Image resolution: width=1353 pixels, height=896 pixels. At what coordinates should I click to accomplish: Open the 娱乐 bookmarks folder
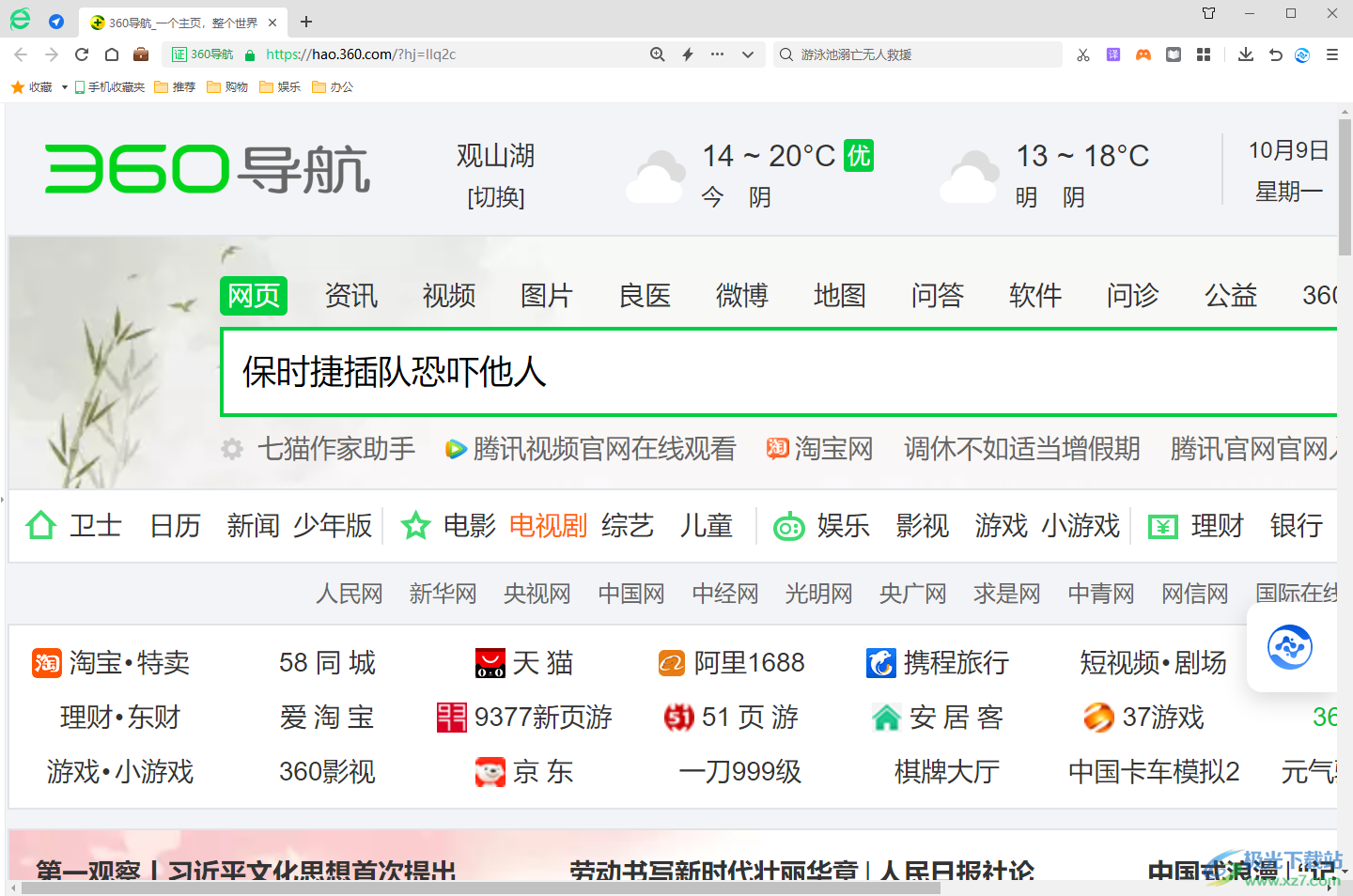[x=280, y=86]
